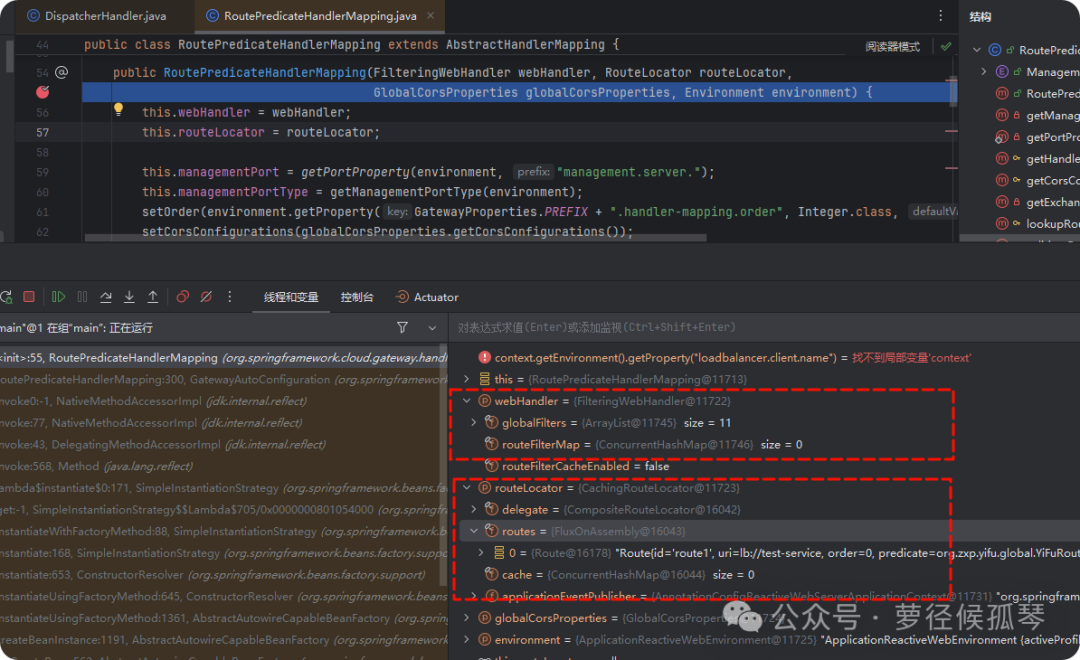Click the lightbulb quick-fix icon
The width and height of the screenshot is (1080, 660).
tap(118, 109)
